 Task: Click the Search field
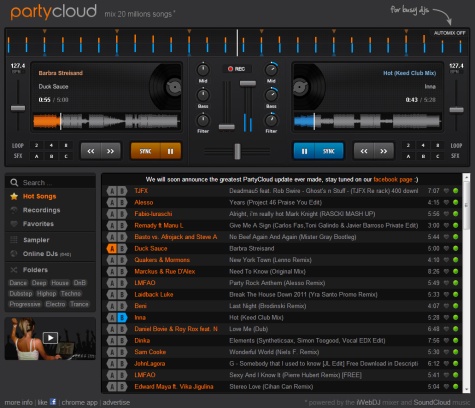point(51,182)
